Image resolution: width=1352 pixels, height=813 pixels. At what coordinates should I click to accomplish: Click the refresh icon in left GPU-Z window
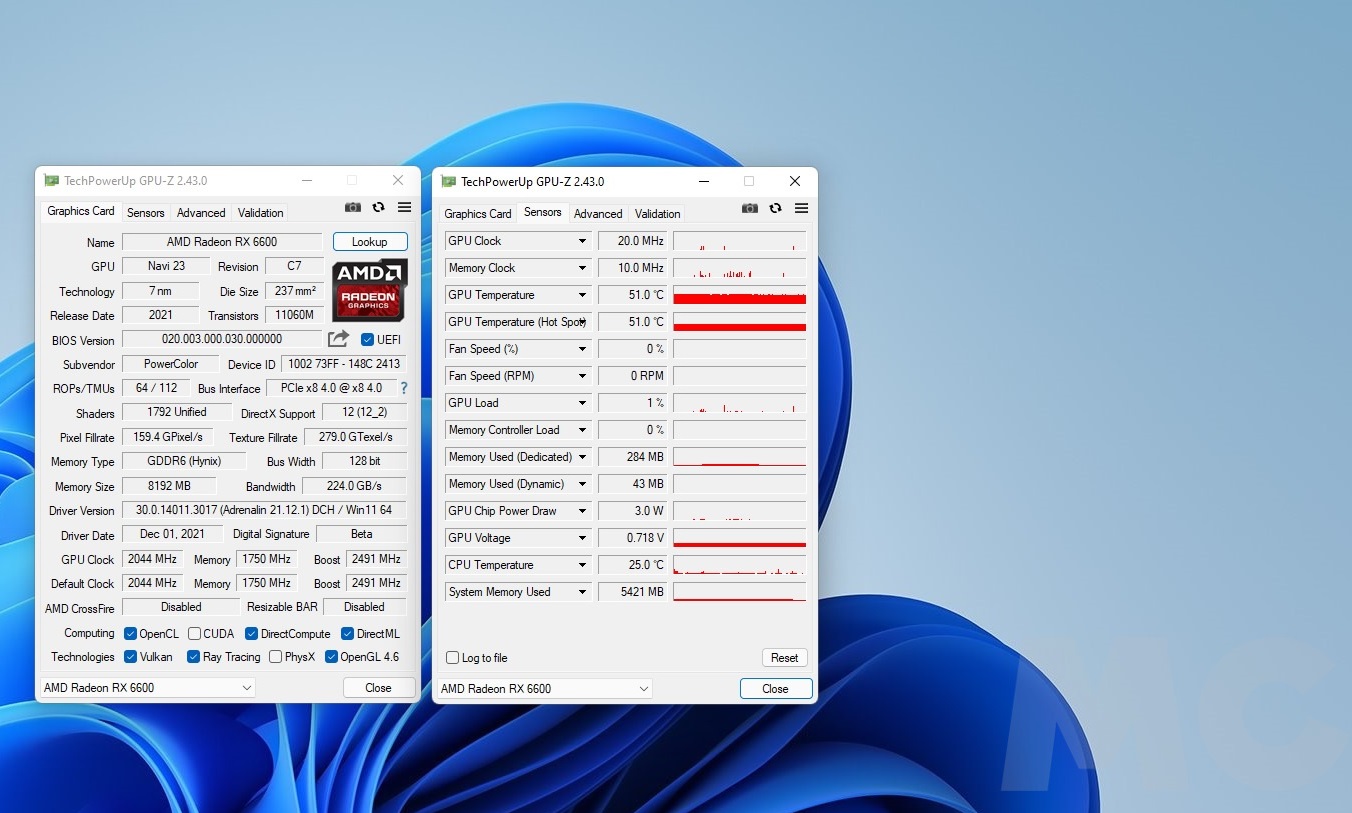pyautogui.click(x=378, y=207)
